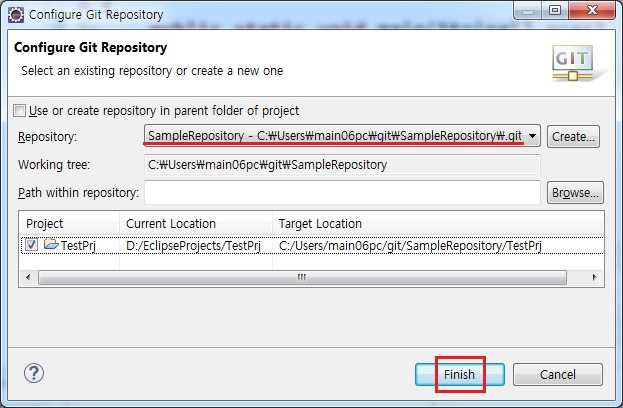Uncheck the TestPrj project checkbox
The height and width of the screenshot is (408, 623).
(31, 245)
